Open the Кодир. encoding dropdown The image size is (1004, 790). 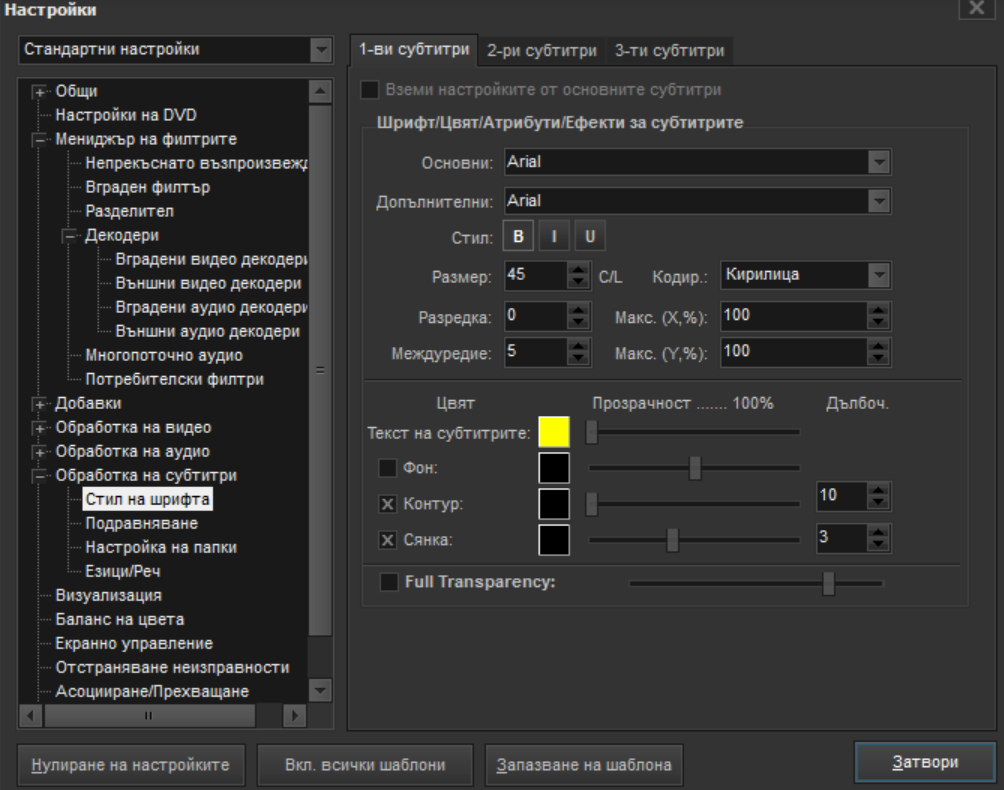tap(878, 276)
